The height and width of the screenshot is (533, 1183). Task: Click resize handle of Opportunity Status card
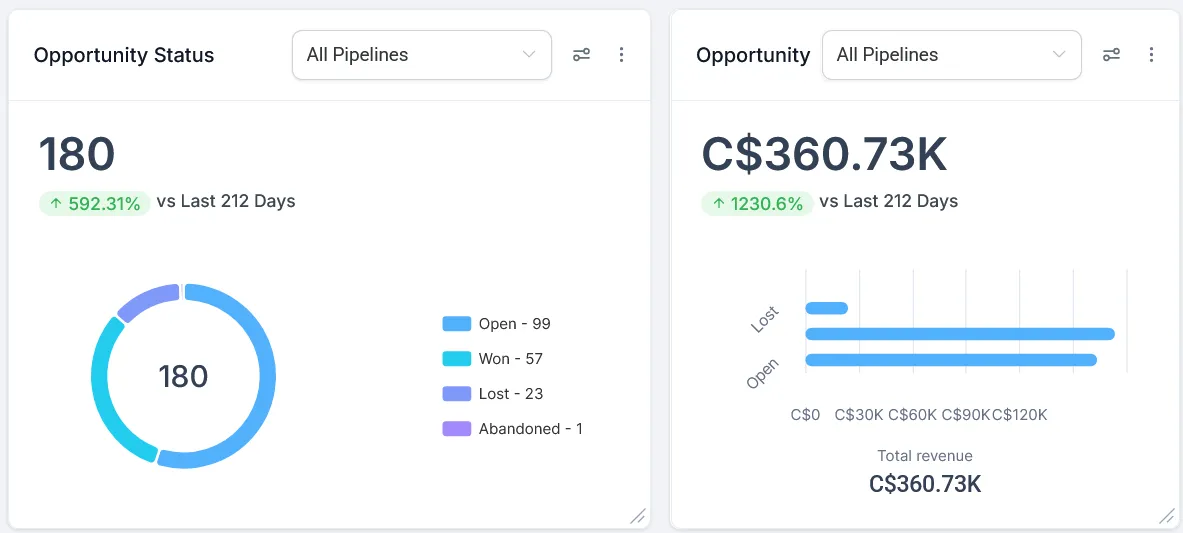pyautogui.click(x=637, y=516)
